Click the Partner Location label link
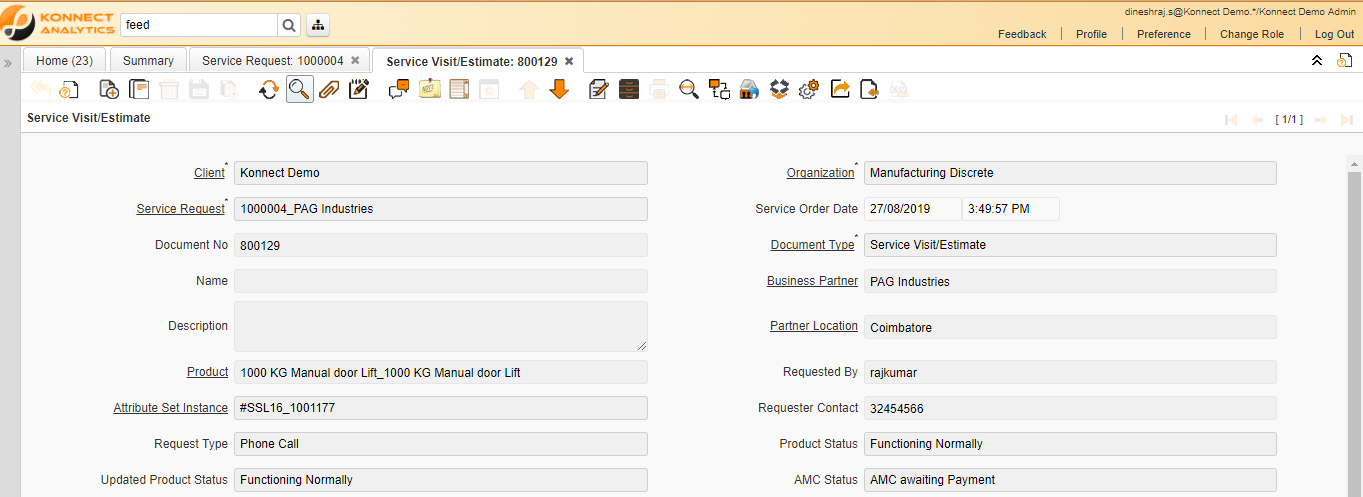This screenshot has height=497, width=1363. click(814, 326)
